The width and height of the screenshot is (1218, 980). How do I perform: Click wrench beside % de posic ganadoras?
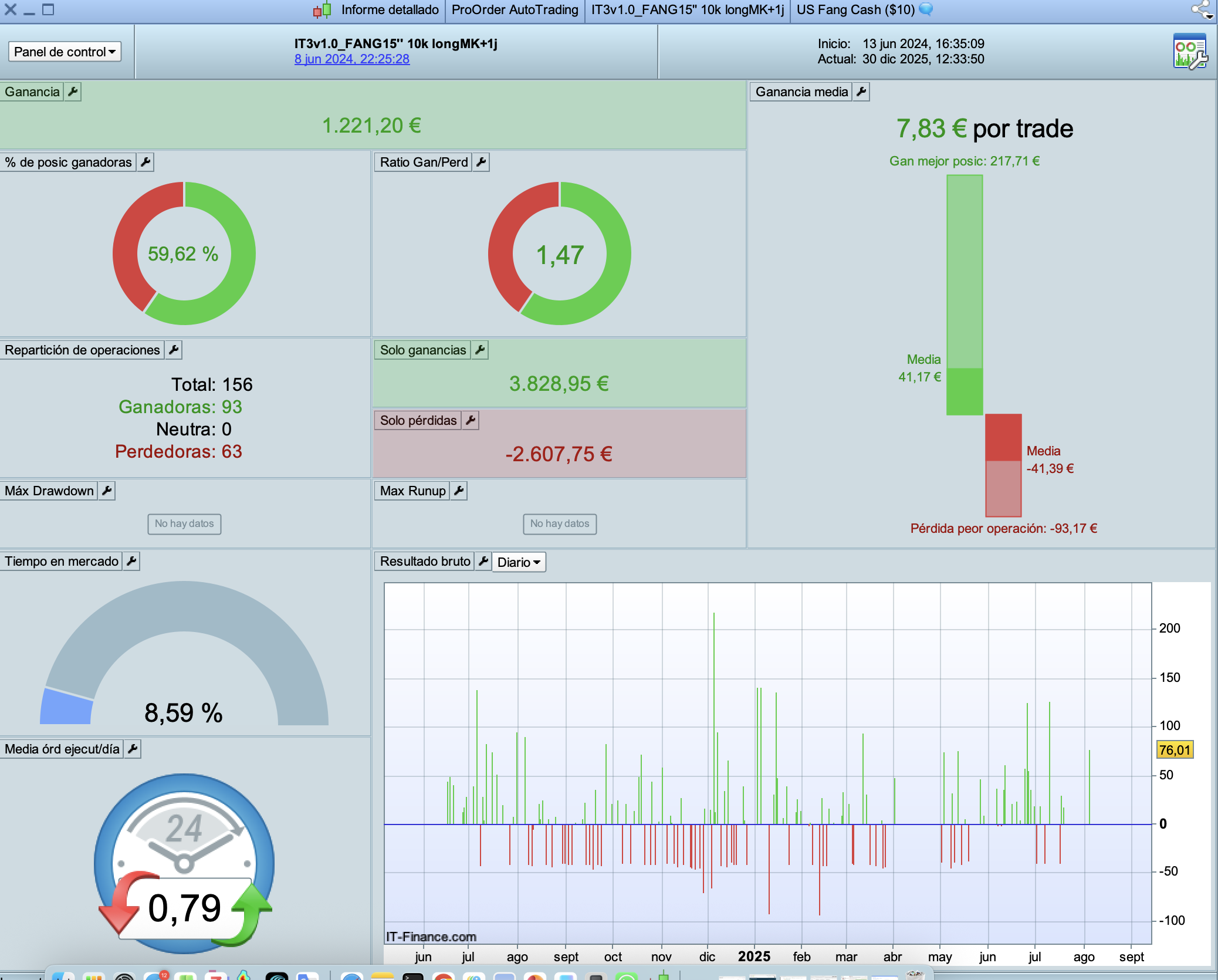146,162
